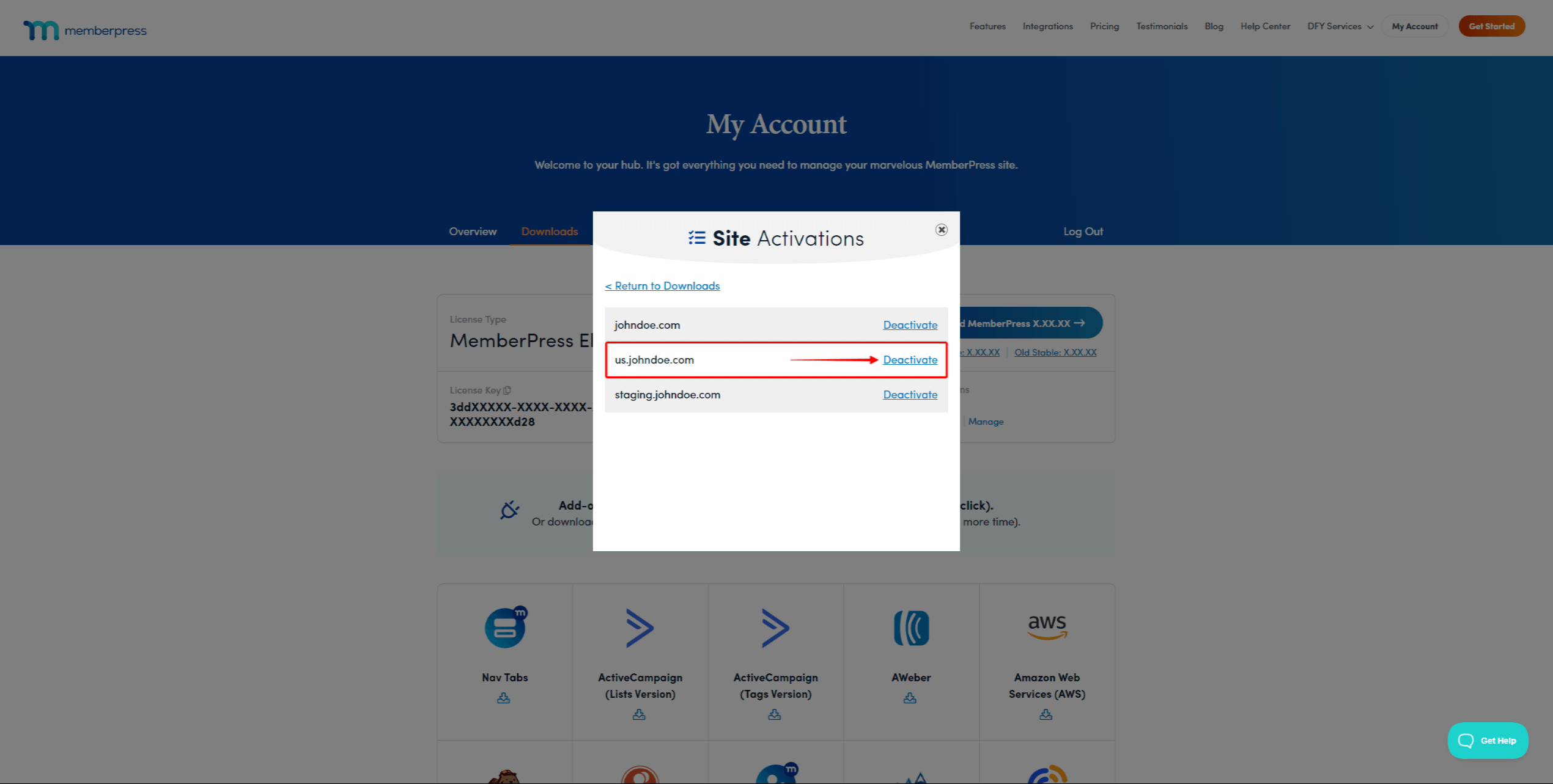Click ActiveCampaign (Tags Version) logo

point(775,628)
